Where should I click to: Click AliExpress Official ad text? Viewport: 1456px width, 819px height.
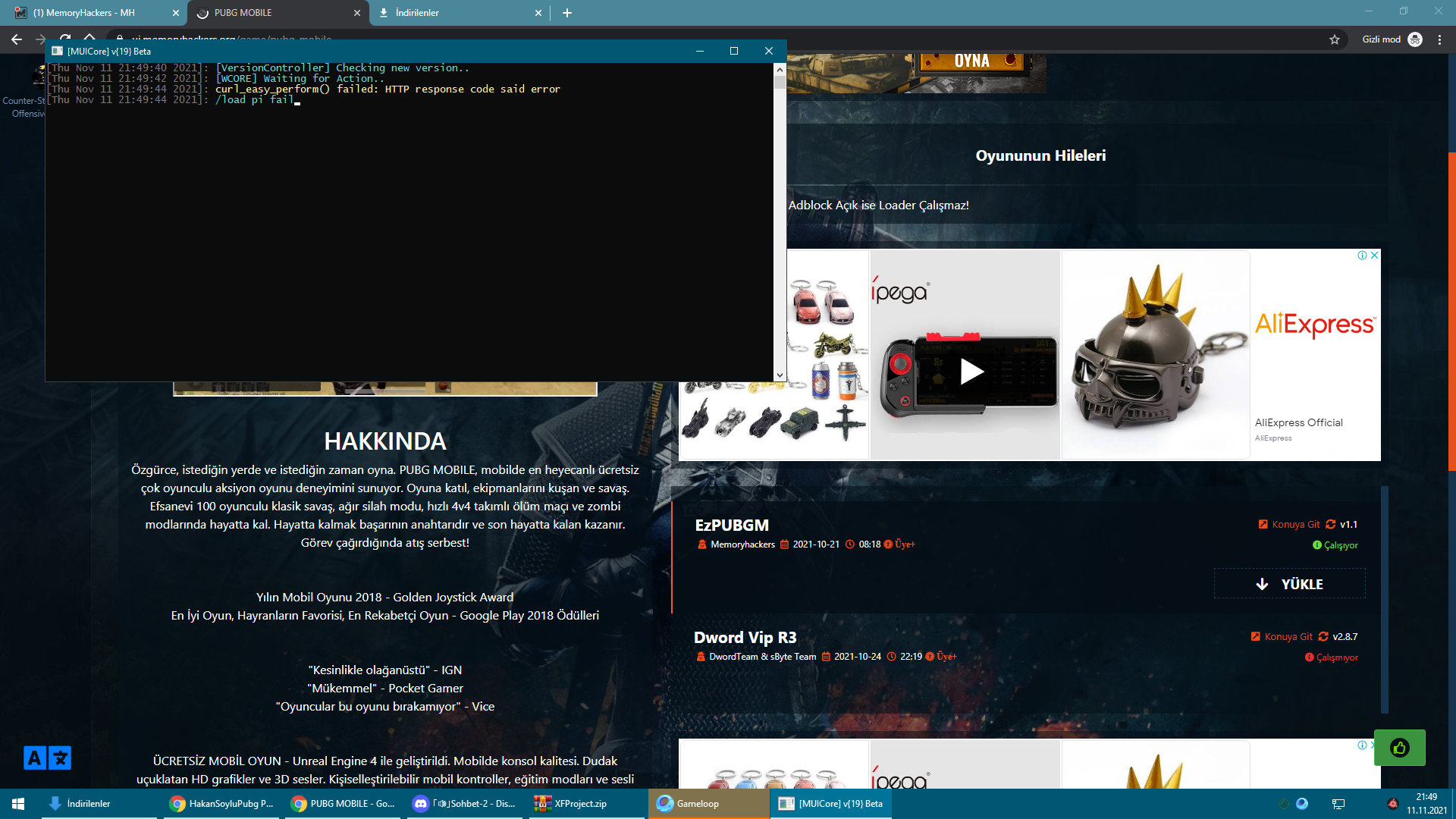pyautogui.click(x=1298, y=422)
